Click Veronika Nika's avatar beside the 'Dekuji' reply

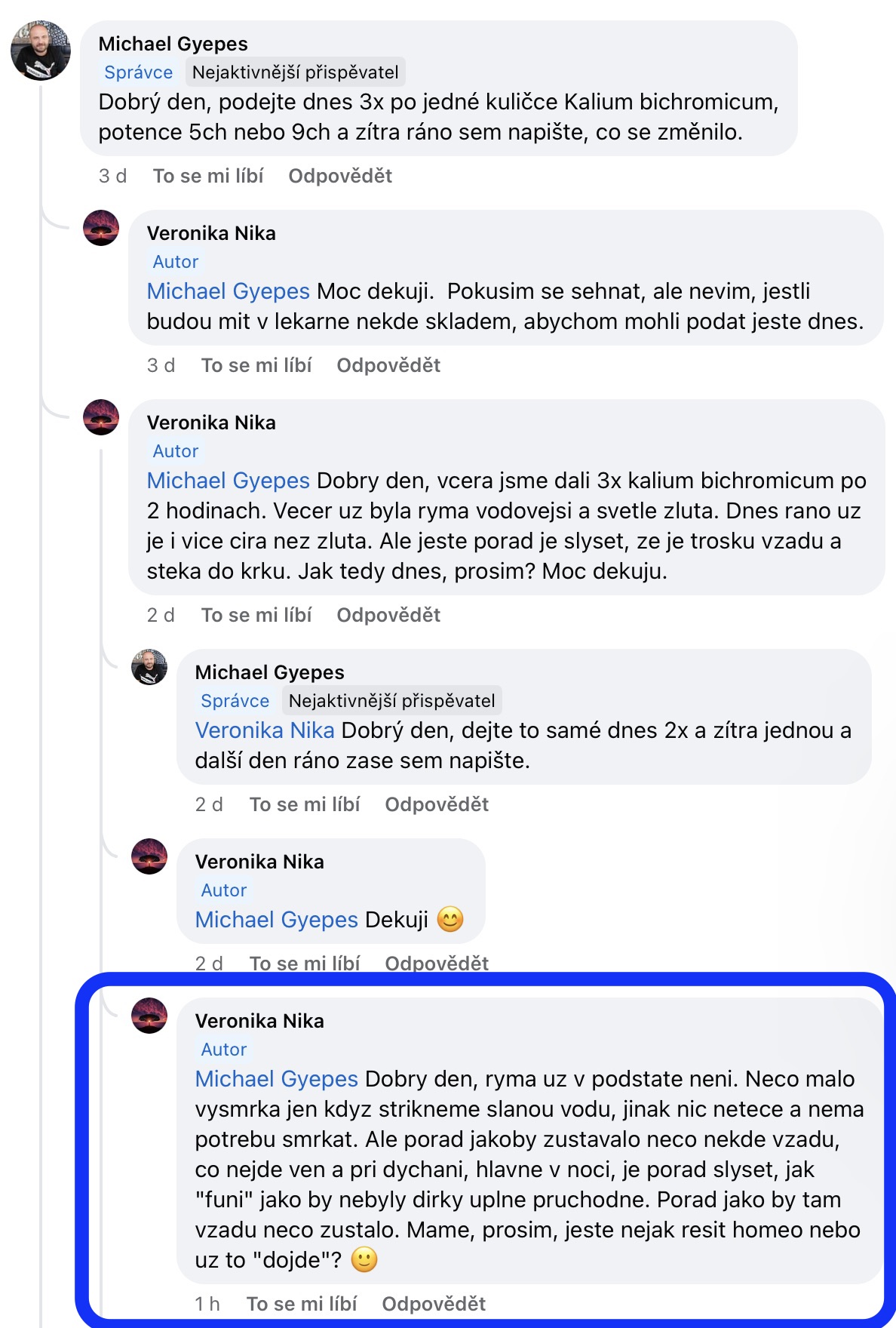149,856
